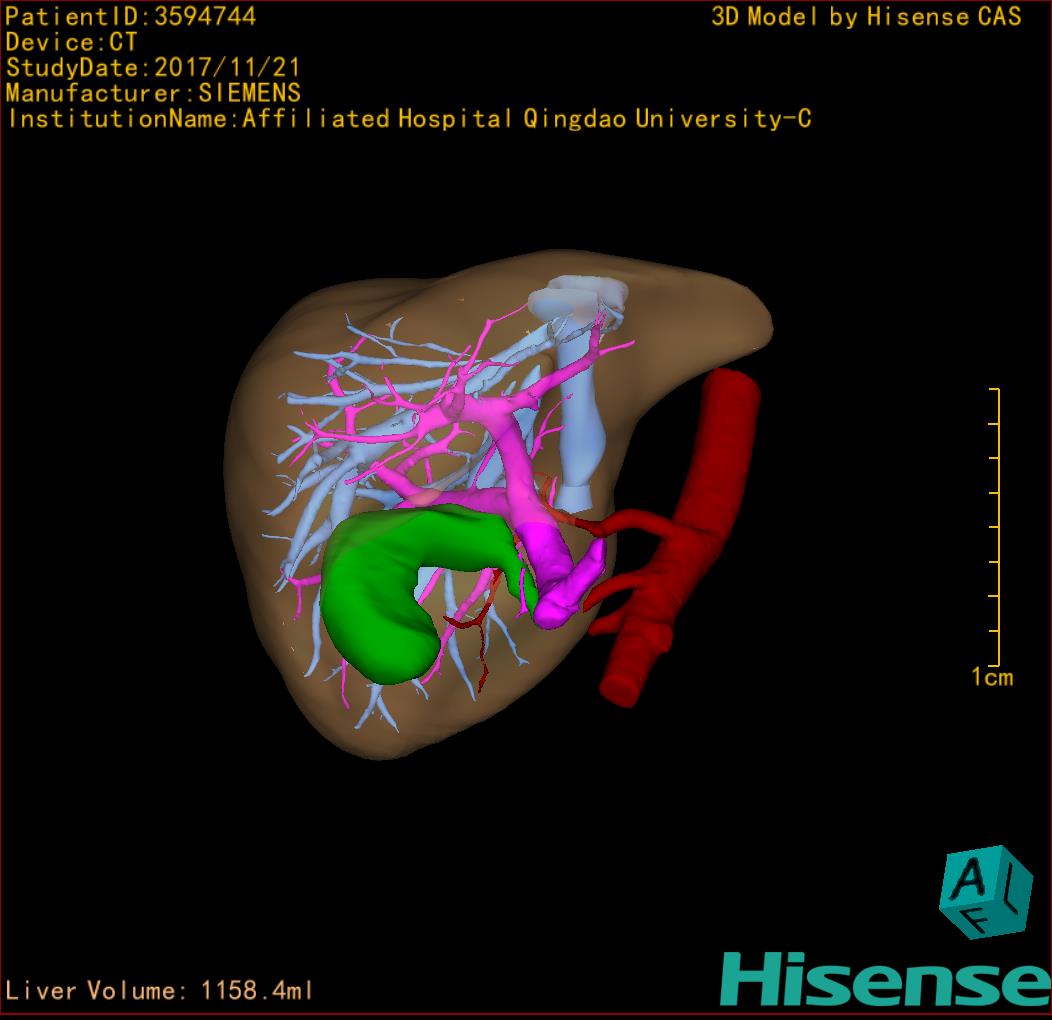Click the Liver Volume: 1158.4ml readout
The image size is (1052, 1020).
(x=159, y=991)
